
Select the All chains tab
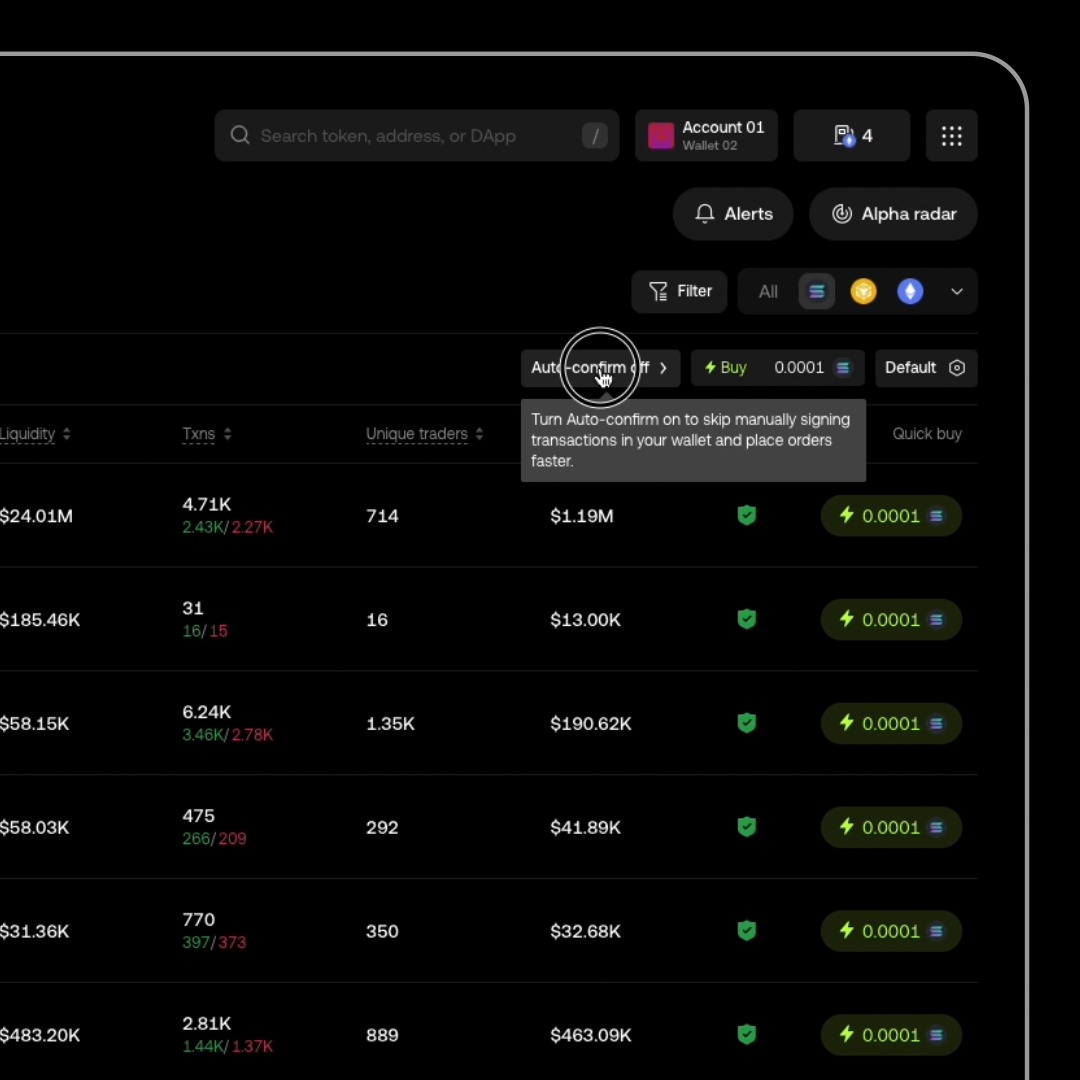pyautogui.click(x=768, y=291)
